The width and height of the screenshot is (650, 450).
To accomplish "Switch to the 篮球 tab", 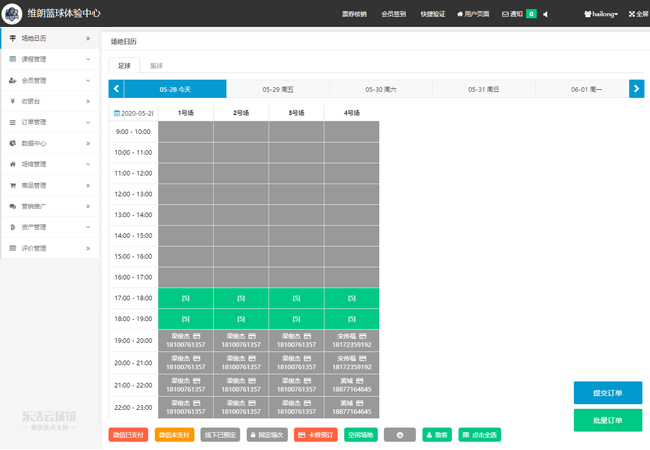I will tap(157, 65).
